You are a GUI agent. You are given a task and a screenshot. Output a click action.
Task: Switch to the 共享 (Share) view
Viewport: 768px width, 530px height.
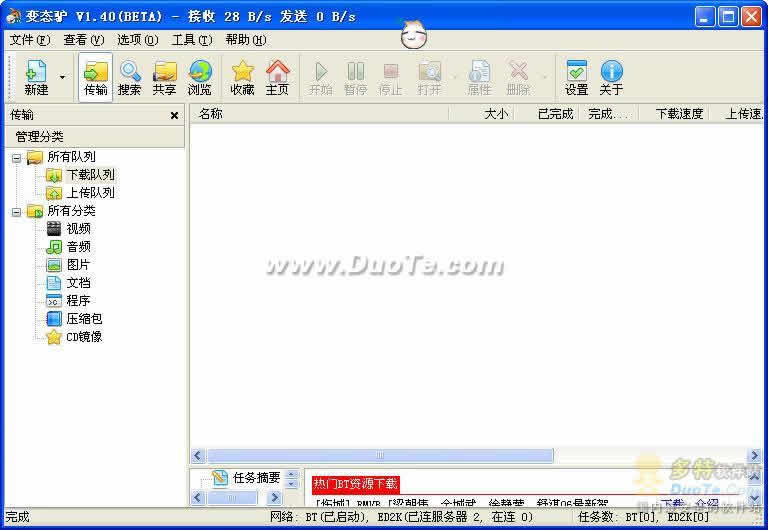click(x=164, y=77)
